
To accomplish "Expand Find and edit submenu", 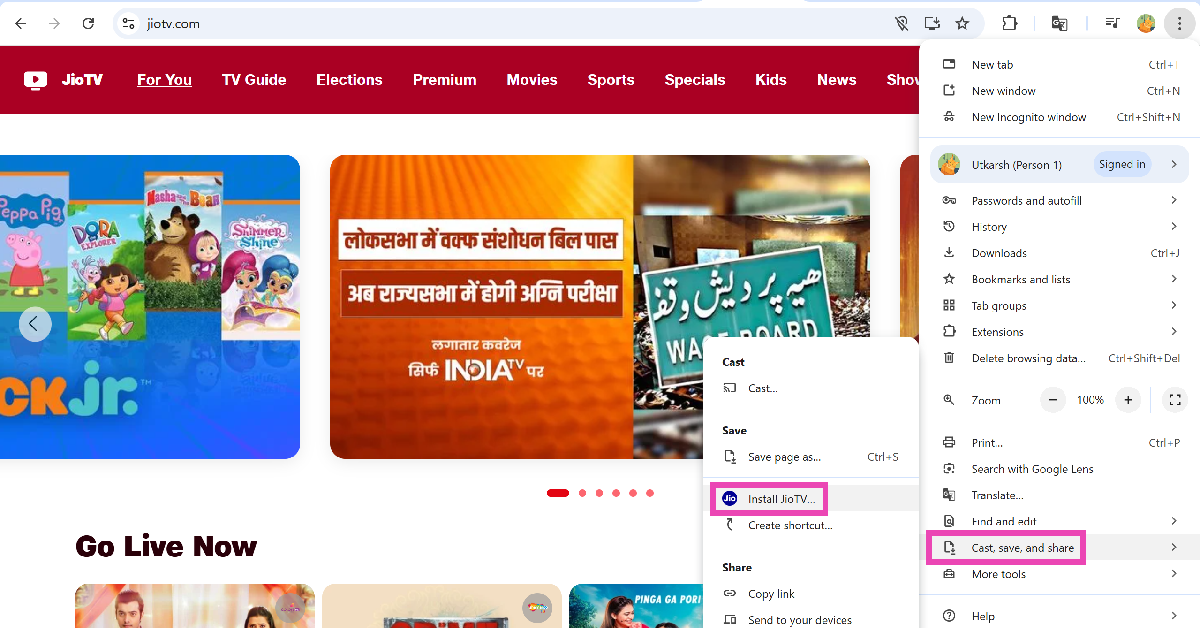I will (x=1174, y=521).
